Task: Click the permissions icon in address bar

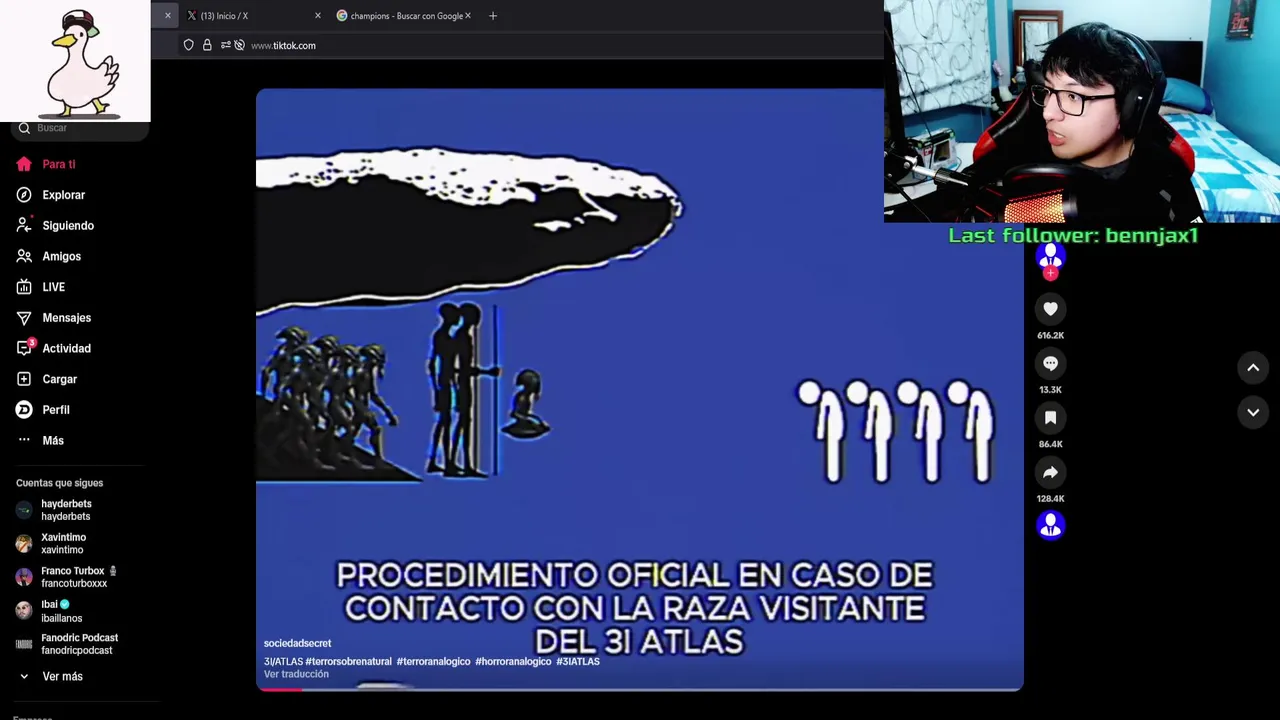Action: click(225, 45)
